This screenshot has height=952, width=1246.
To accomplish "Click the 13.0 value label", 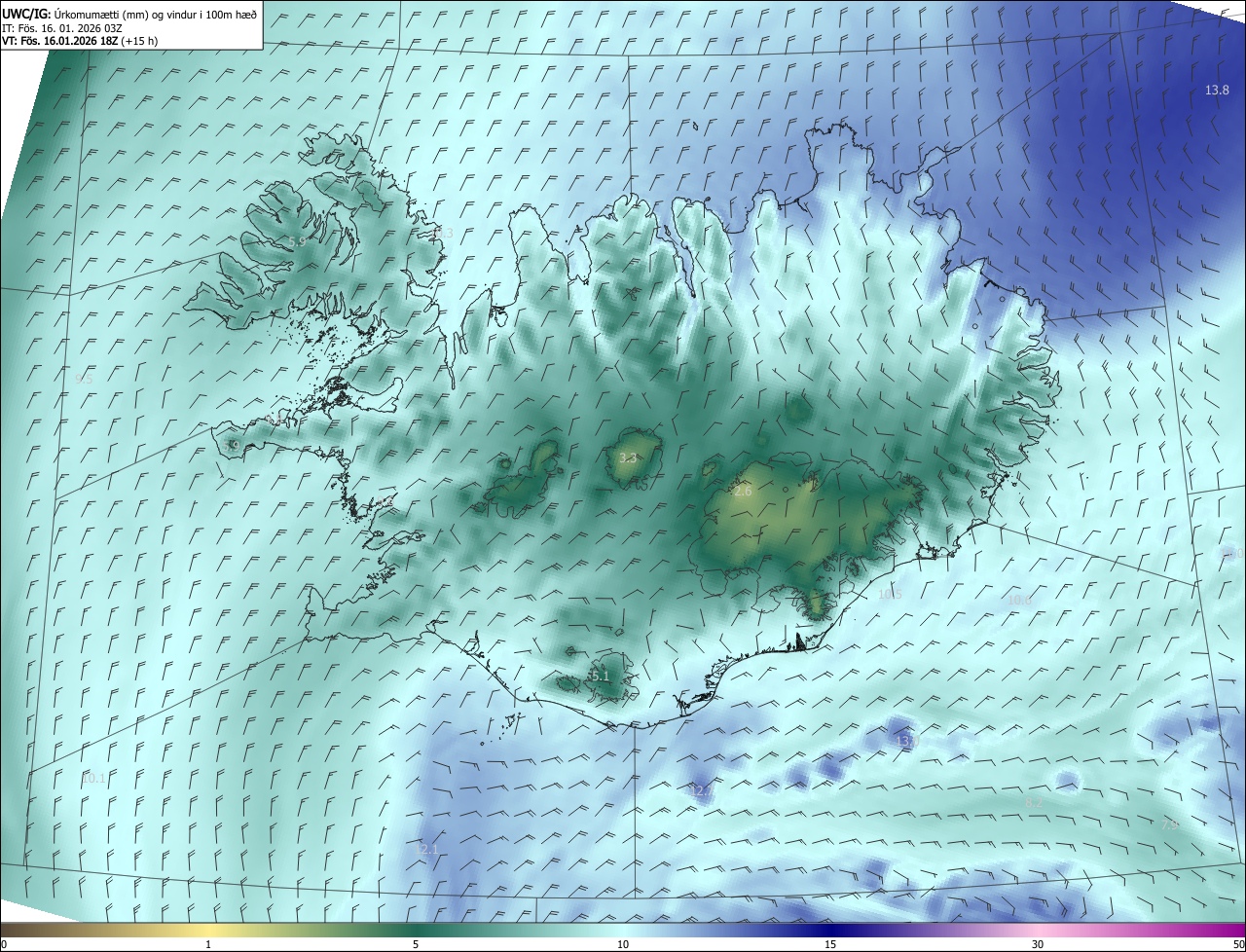I will coord(906,741).
